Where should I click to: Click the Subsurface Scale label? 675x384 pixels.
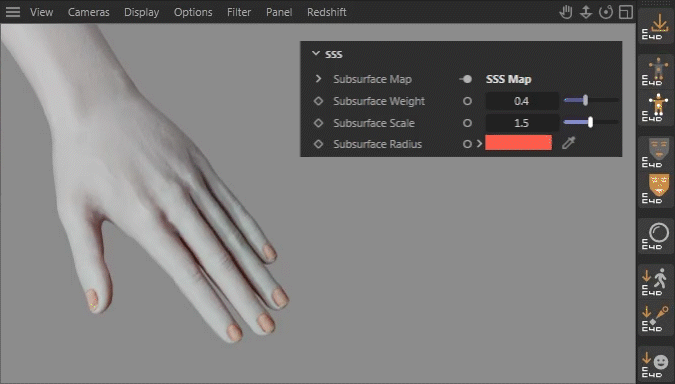point(374,123)
